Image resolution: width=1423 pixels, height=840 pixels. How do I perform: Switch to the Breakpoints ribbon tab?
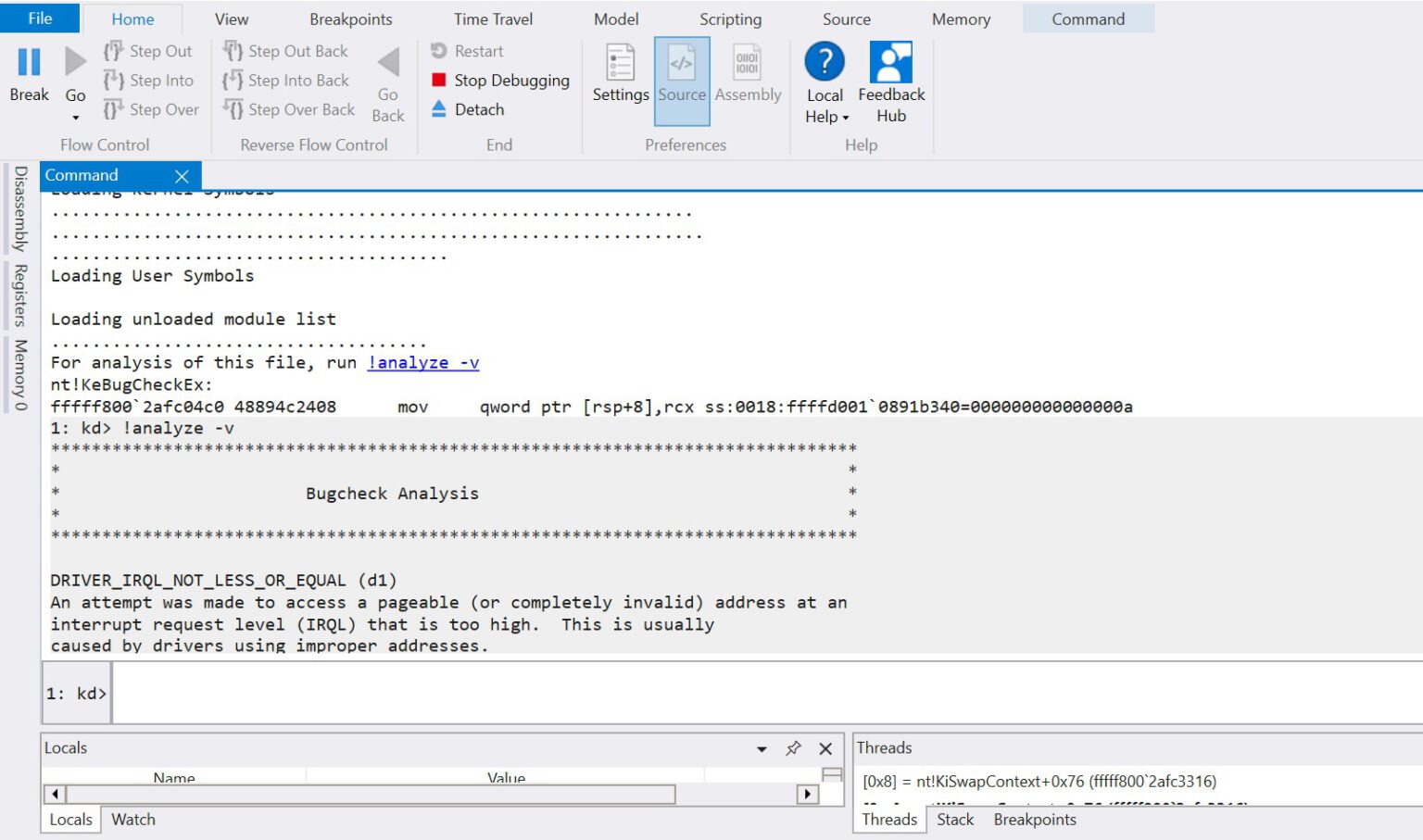click(x=350, y=19)
